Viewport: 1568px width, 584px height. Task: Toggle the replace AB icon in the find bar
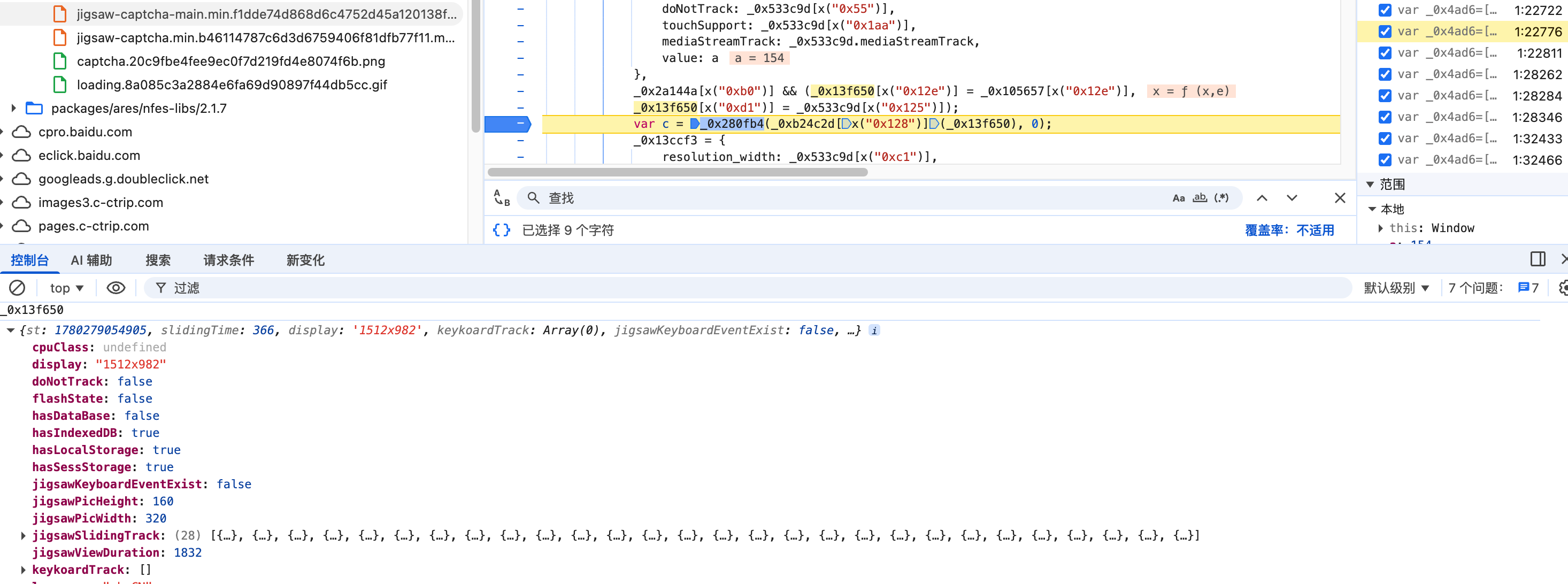point(502,198)
